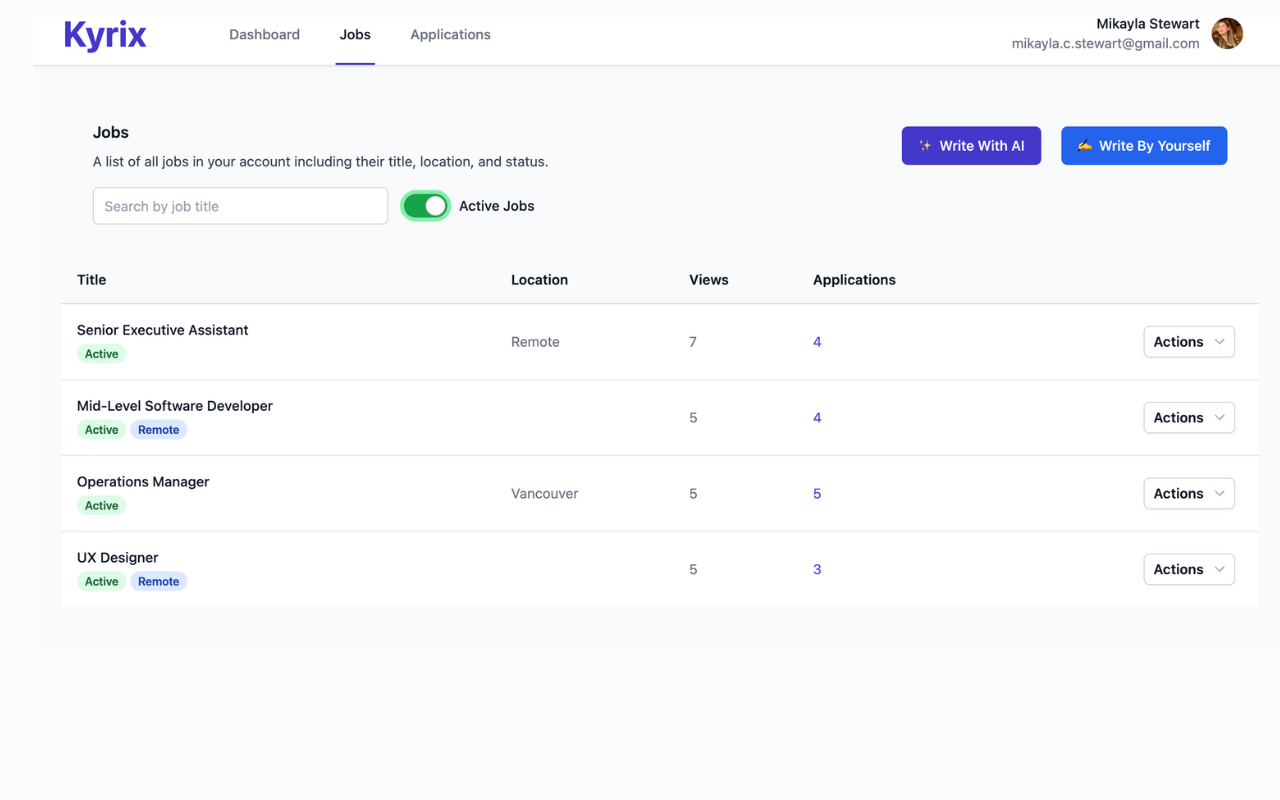
Task: Select the Remote badge on UX Designer
Action: (158, 581)
